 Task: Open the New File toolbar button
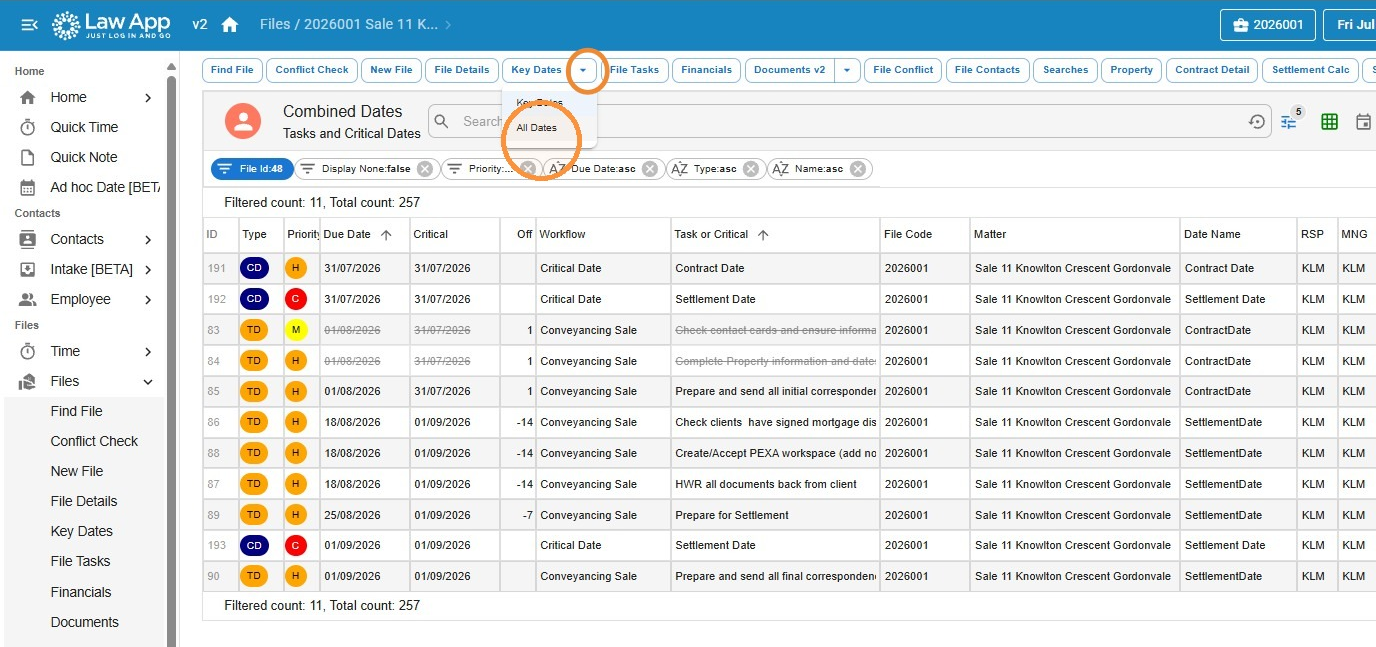pos(391,70)
